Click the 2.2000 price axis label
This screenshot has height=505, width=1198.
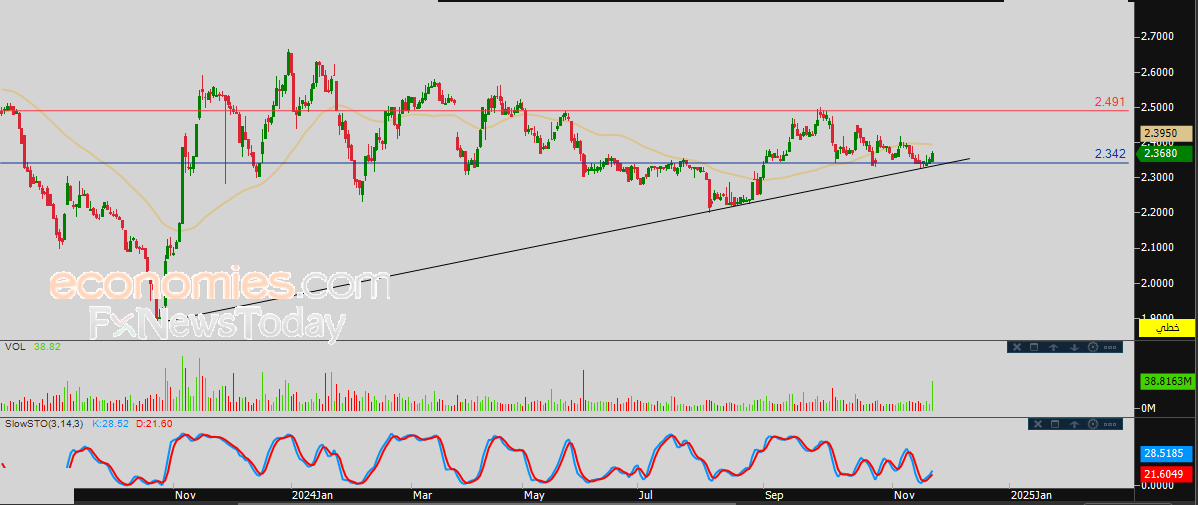[1158, 212]
